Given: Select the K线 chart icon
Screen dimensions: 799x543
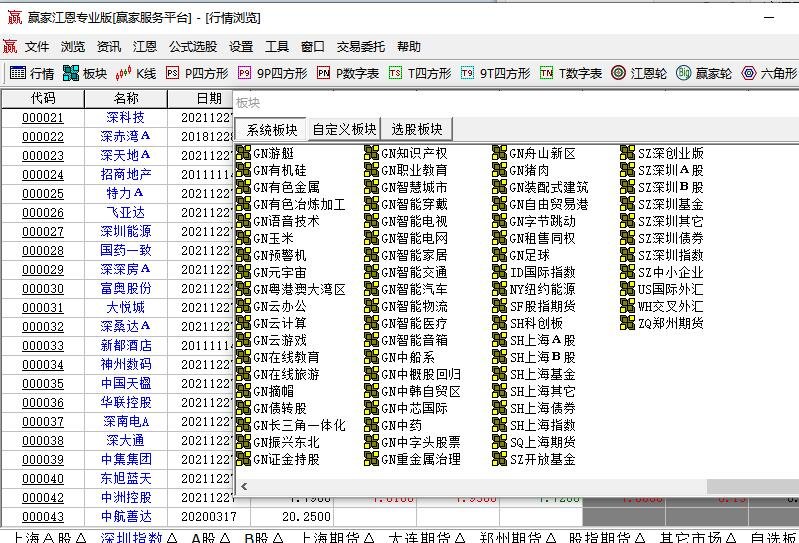Looking at the screenshot, I should coord(137,73).
